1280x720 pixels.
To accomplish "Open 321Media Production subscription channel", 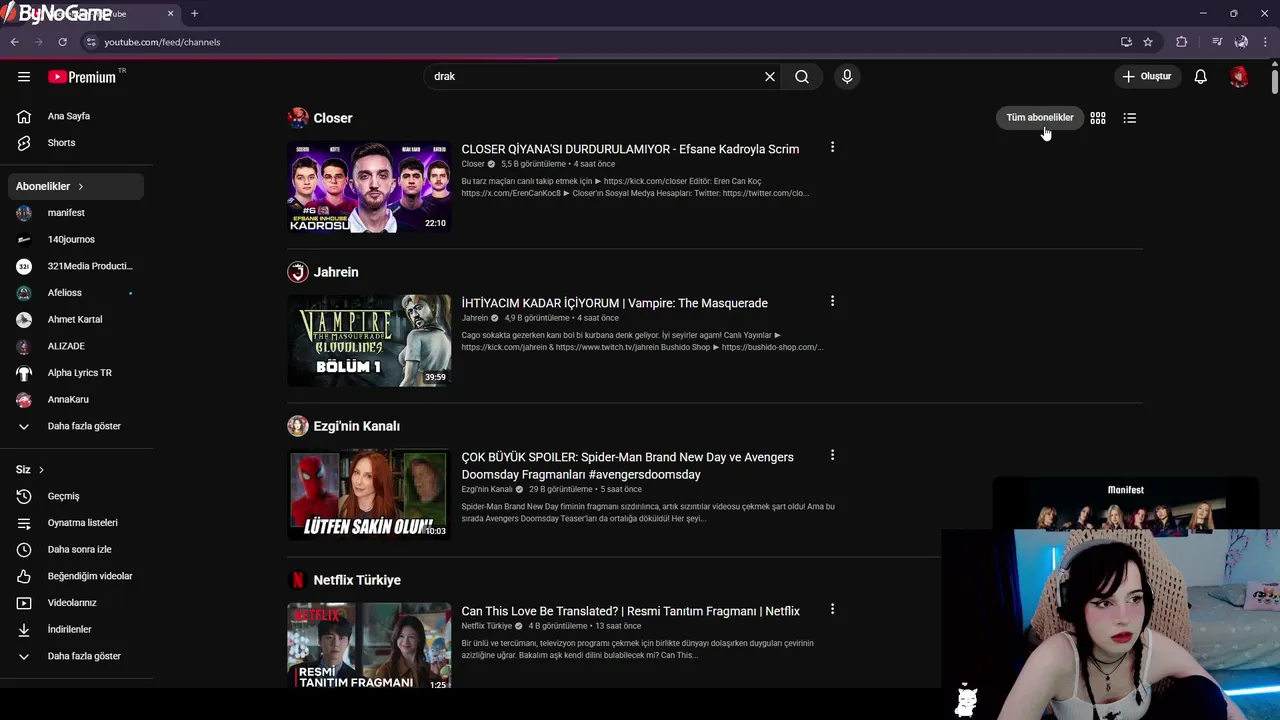I will coord(76,266).
